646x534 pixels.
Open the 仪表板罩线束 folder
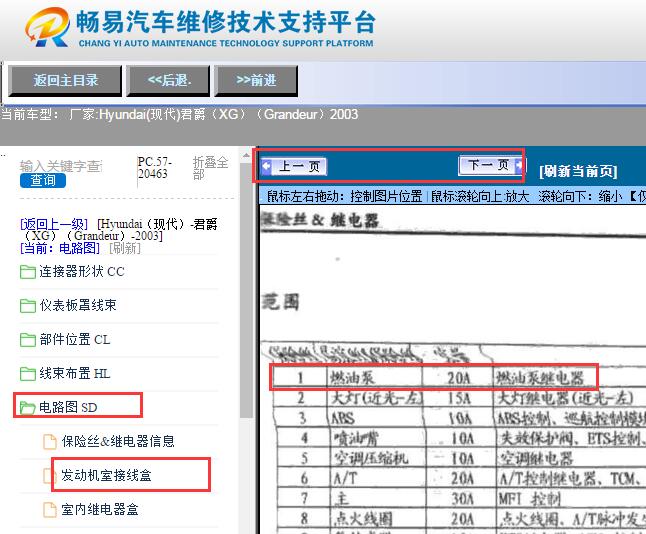[x=78, y=305]
